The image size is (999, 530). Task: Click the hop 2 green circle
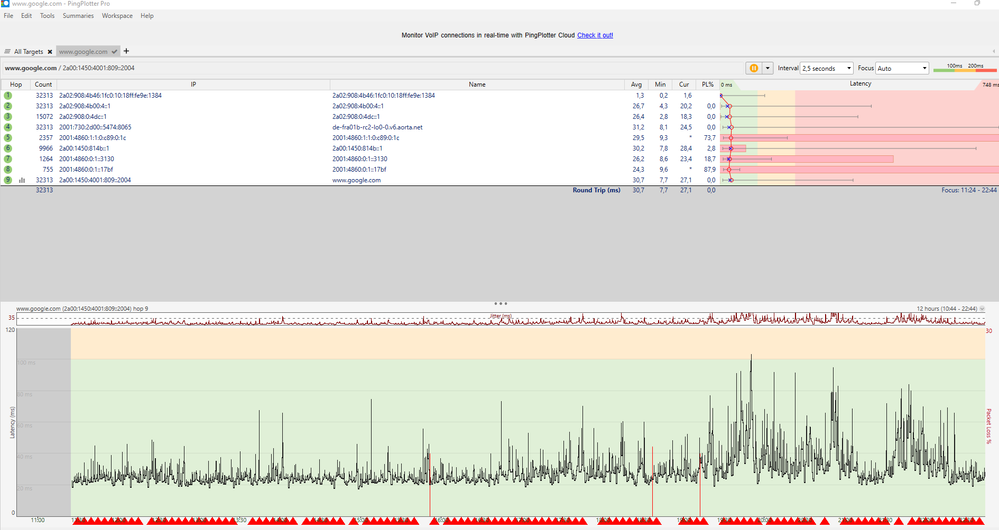pyautogui.click(x=8, y=106)
